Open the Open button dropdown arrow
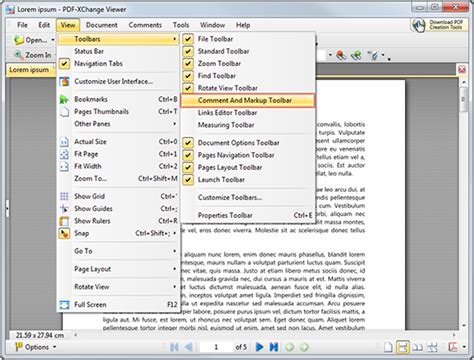The width and height of the screenshot is (474, 360). coord(53,40)
